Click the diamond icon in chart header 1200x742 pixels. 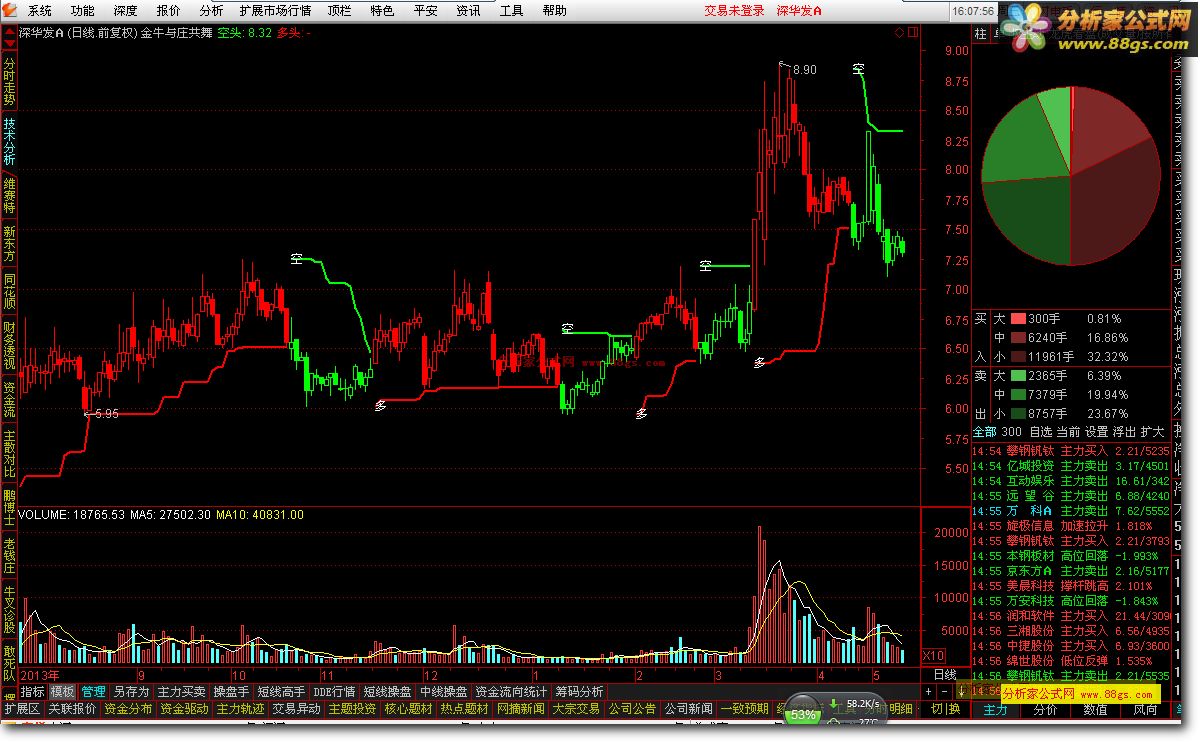coord(899,33)
